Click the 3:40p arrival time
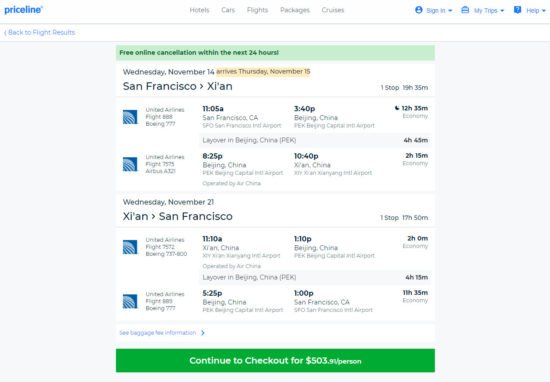The width and height of the screenshot is (550, 382). coord(304,109)
